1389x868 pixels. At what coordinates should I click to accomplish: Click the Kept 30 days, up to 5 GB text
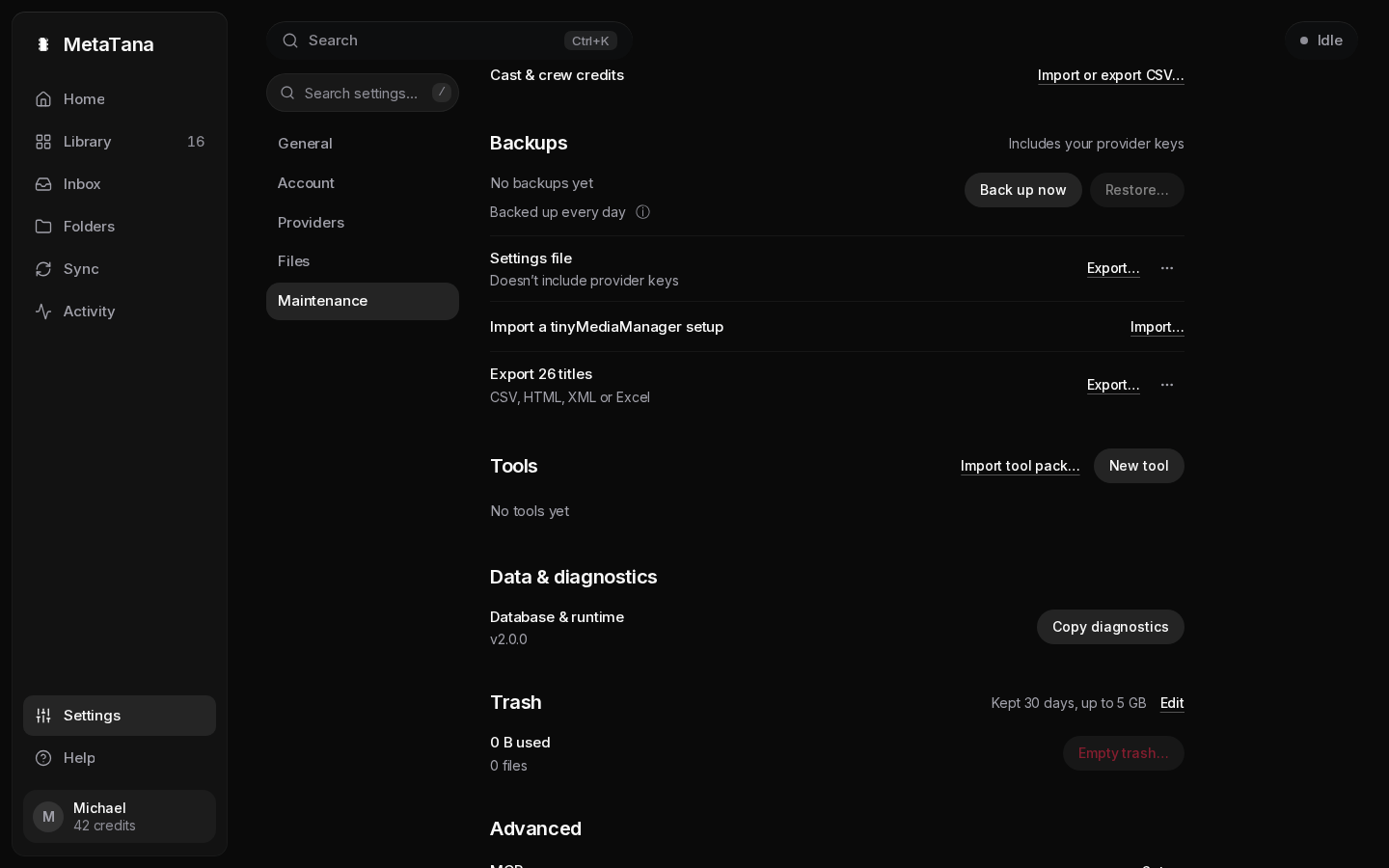1069,703
